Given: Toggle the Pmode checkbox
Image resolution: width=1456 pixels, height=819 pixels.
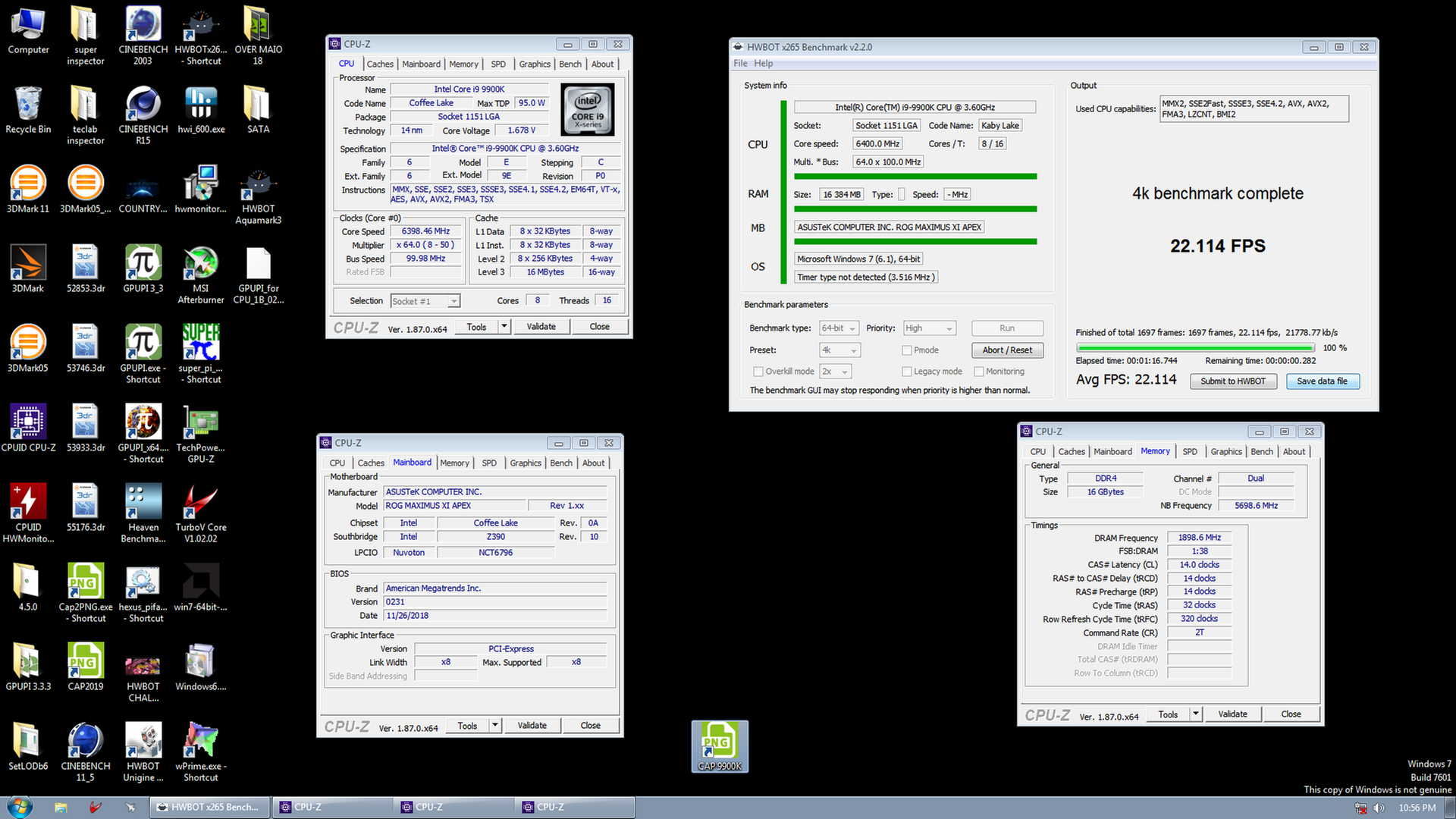Looking at the screenshot, I should point(906,350).
